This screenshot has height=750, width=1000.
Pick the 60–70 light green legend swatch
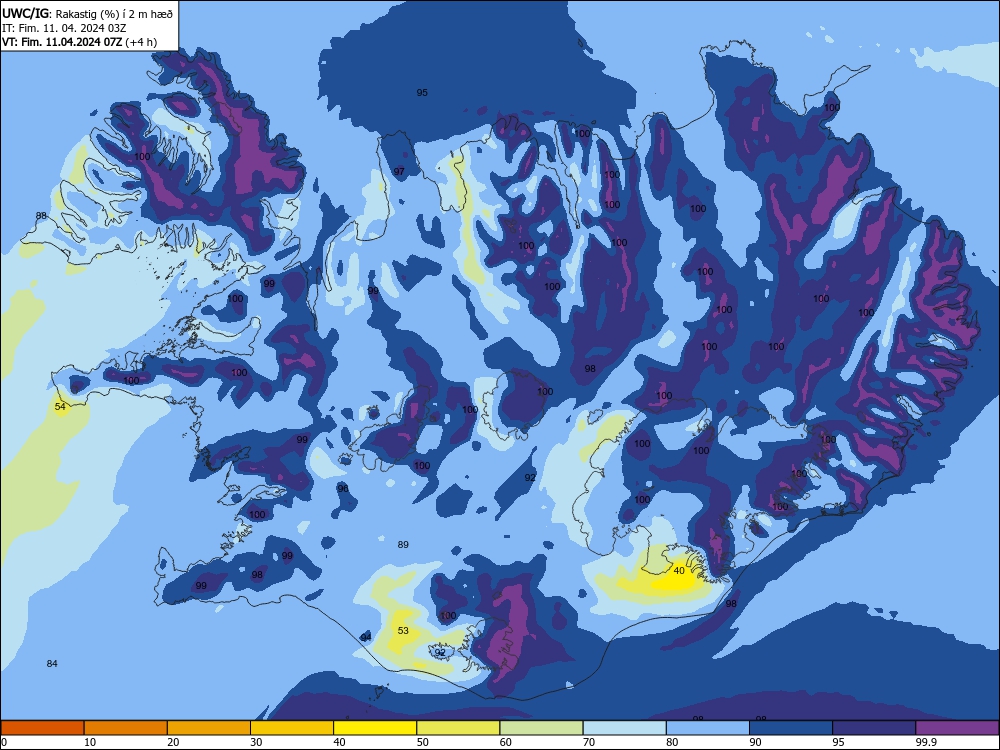(541, 728)
